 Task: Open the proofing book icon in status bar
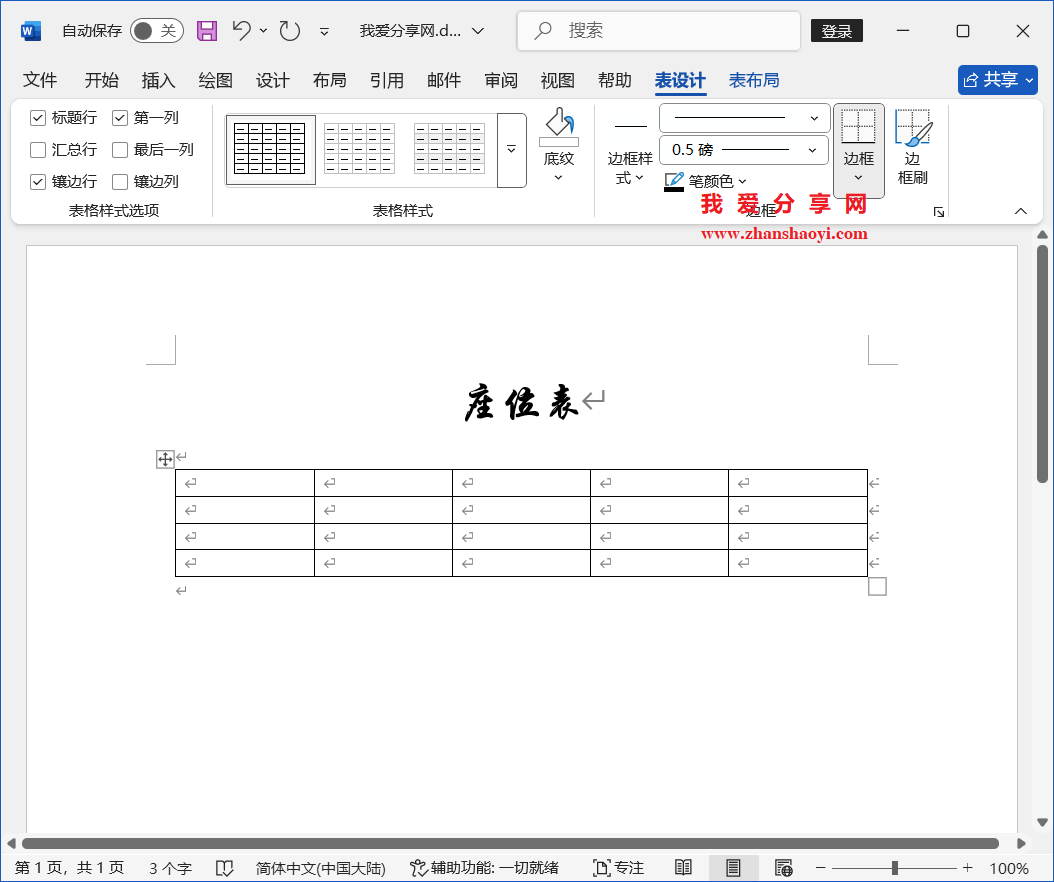224,868
